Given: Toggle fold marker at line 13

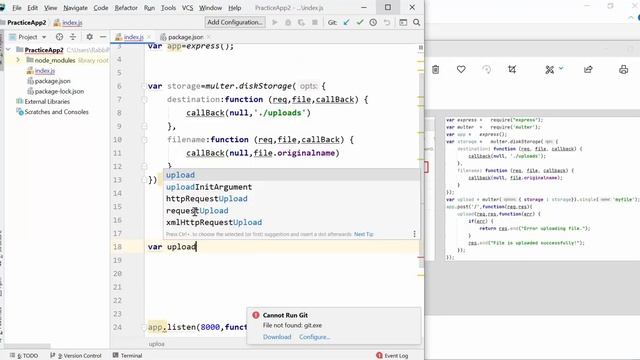Looking at the screenshot, I should click(144, 180).
